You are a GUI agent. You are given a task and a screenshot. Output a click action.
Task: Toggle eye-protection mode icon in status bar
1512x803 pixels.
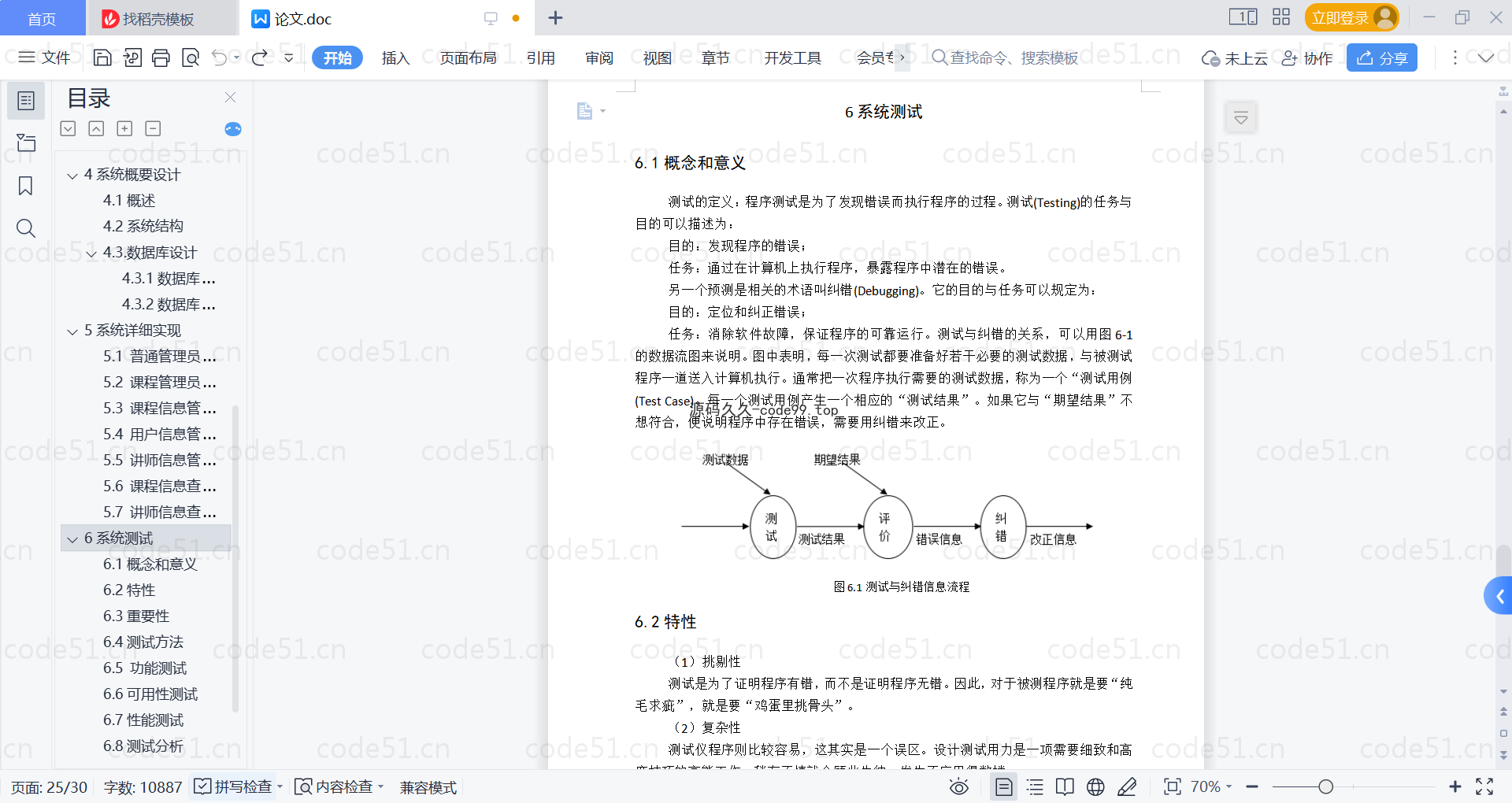click(959, 786)
